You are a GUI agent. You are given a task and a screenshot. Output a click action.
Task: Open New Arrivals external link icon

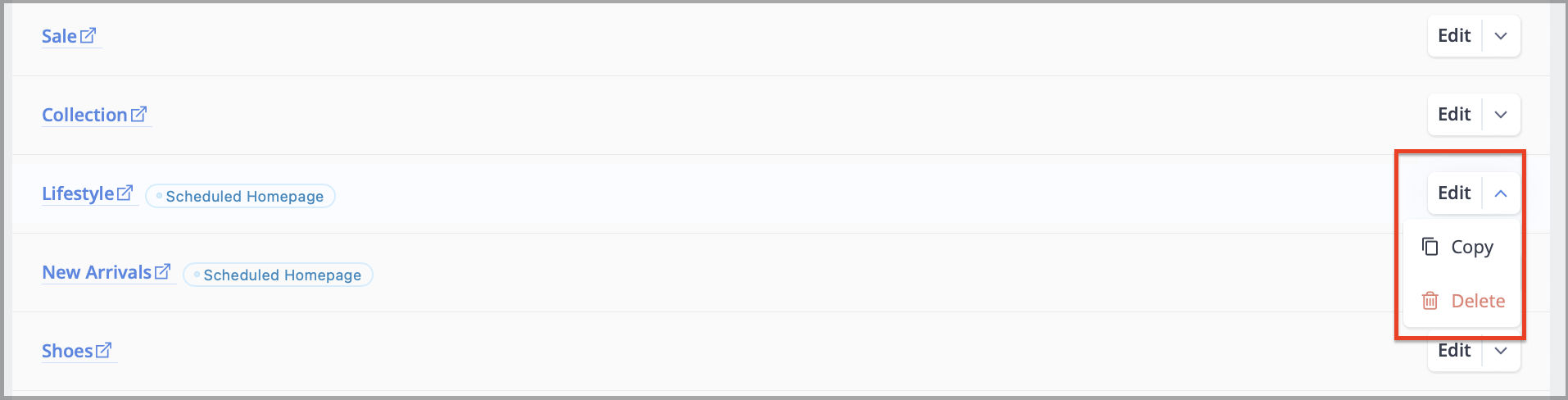tap(162, 271)
